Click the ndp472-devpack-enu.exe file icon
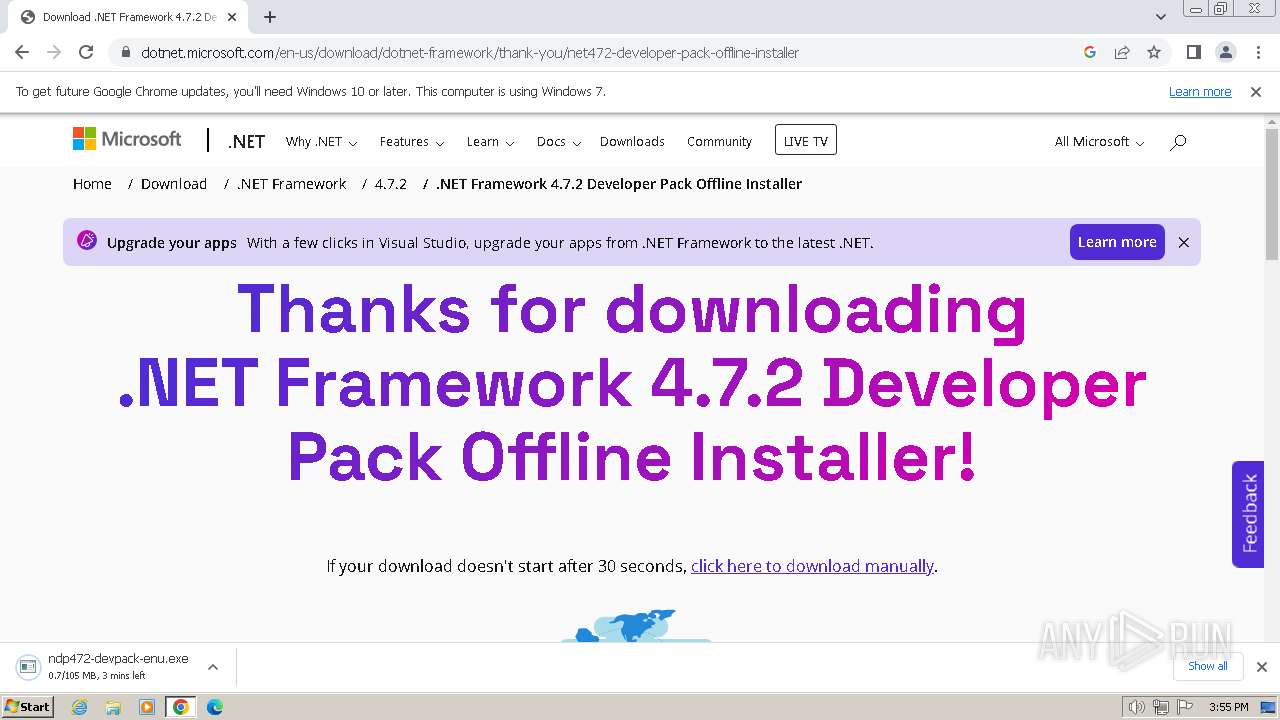1280x720 pixels. [28, 666]
